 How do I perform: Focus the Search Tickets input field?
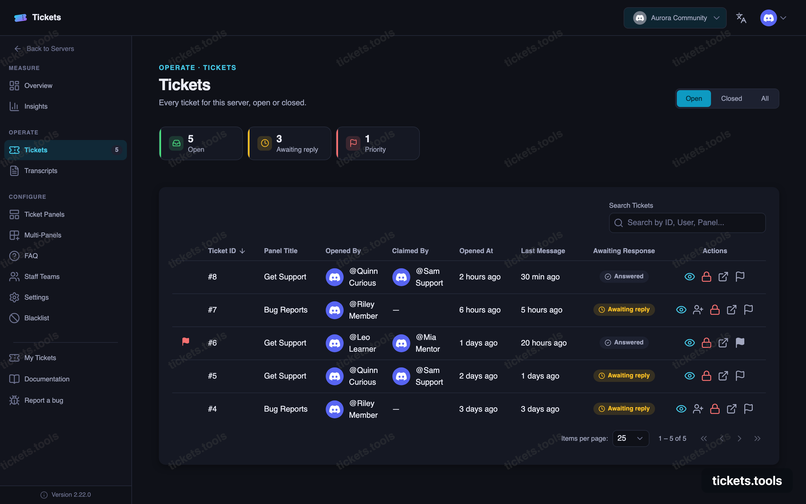click(687, 223)
